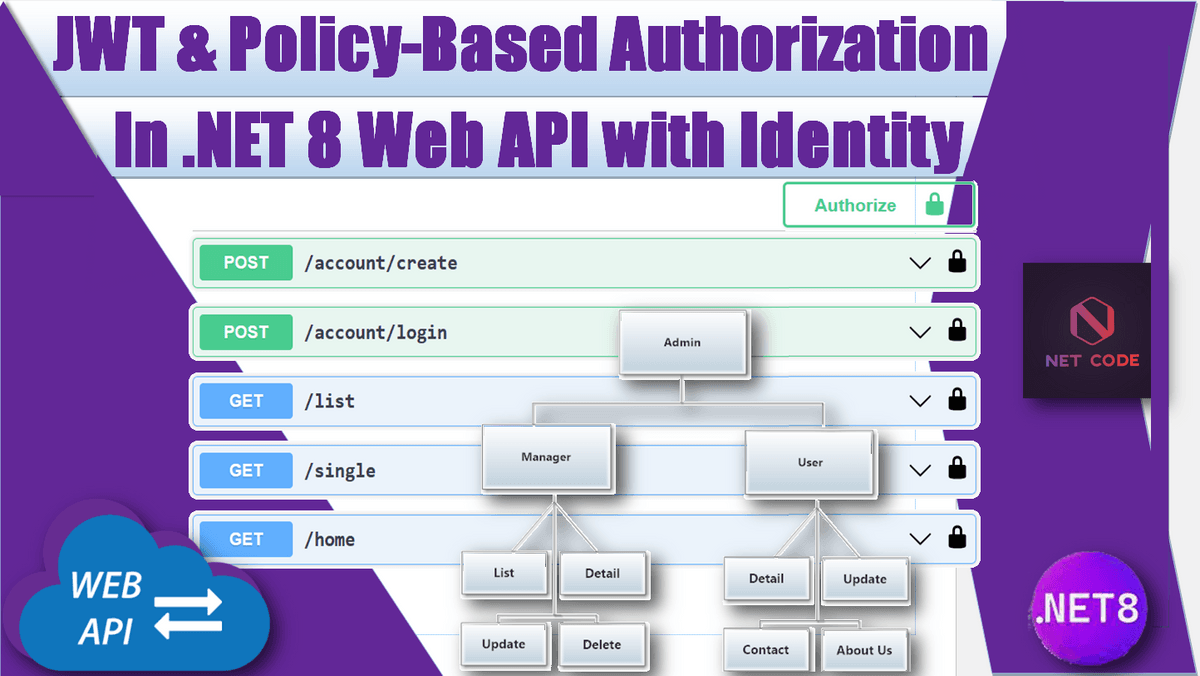
Task: Click the GET method badge for /home
Action: [246, 539]
